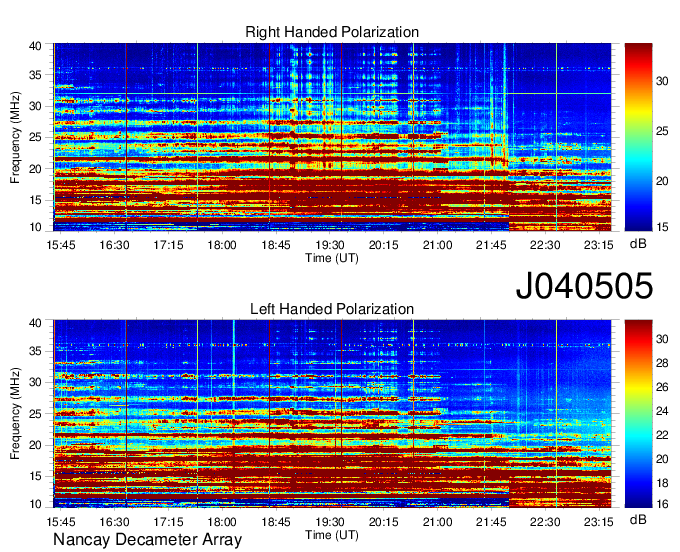This screenshot has height=552, width=680.
Task: Click "26" value on Left Handed color bar
Action: (x=662, y=387)
